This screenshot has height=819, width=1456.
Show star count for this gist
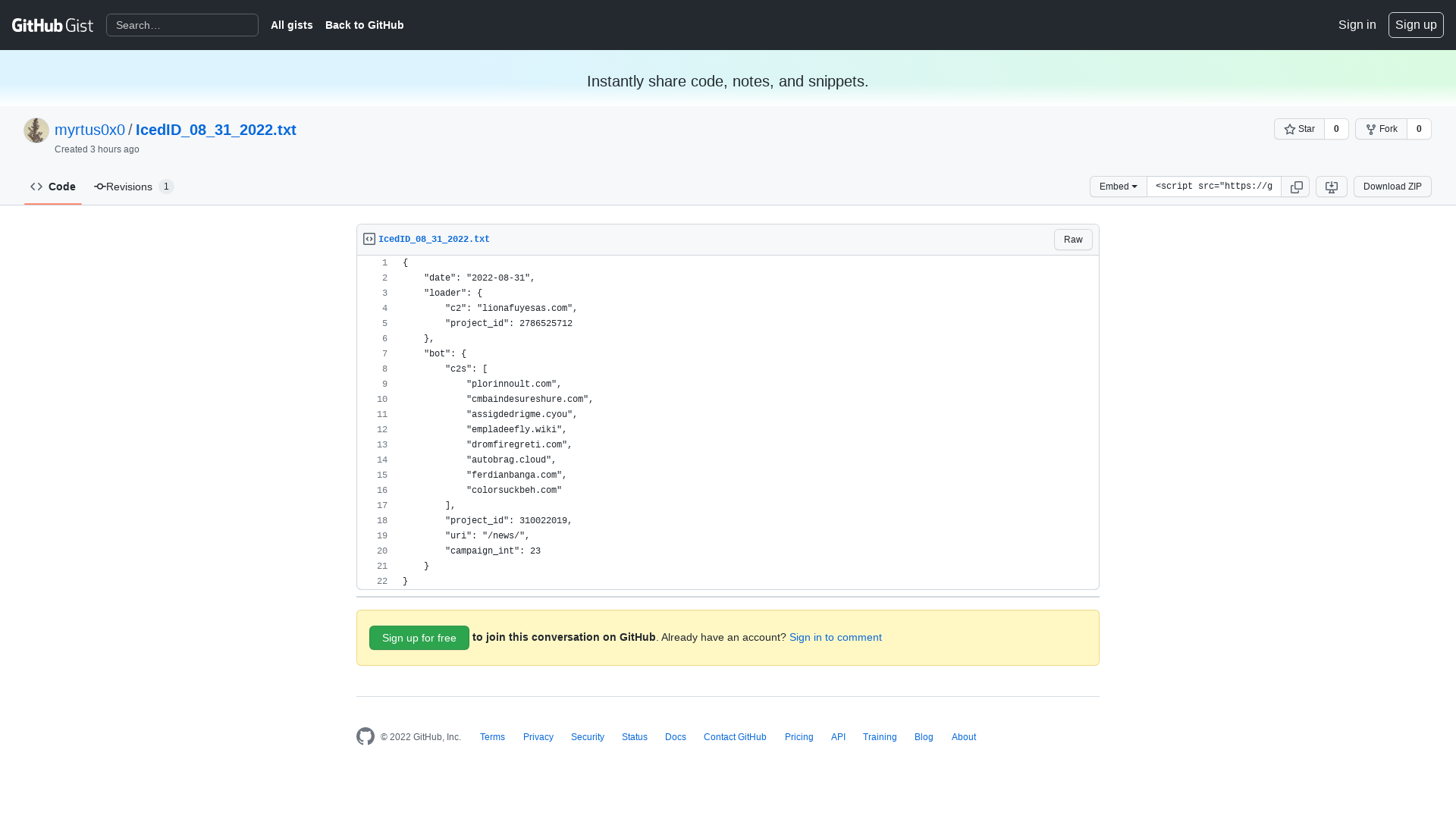tap(1336, 129)
